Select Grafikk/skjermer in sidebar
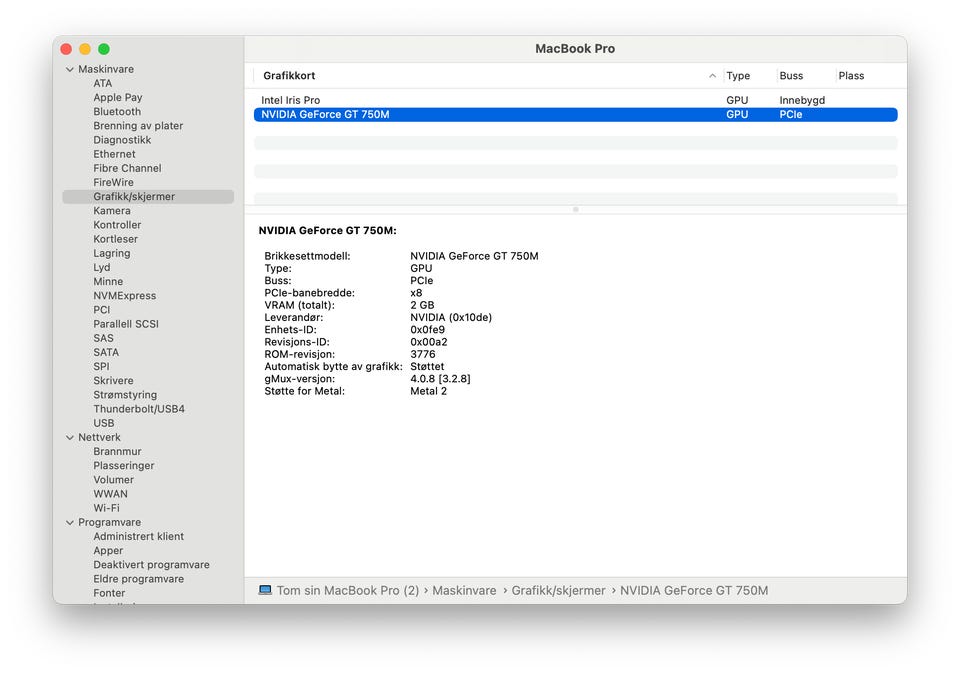The width and height of the screenshot is (960, 674). point(148,197)
